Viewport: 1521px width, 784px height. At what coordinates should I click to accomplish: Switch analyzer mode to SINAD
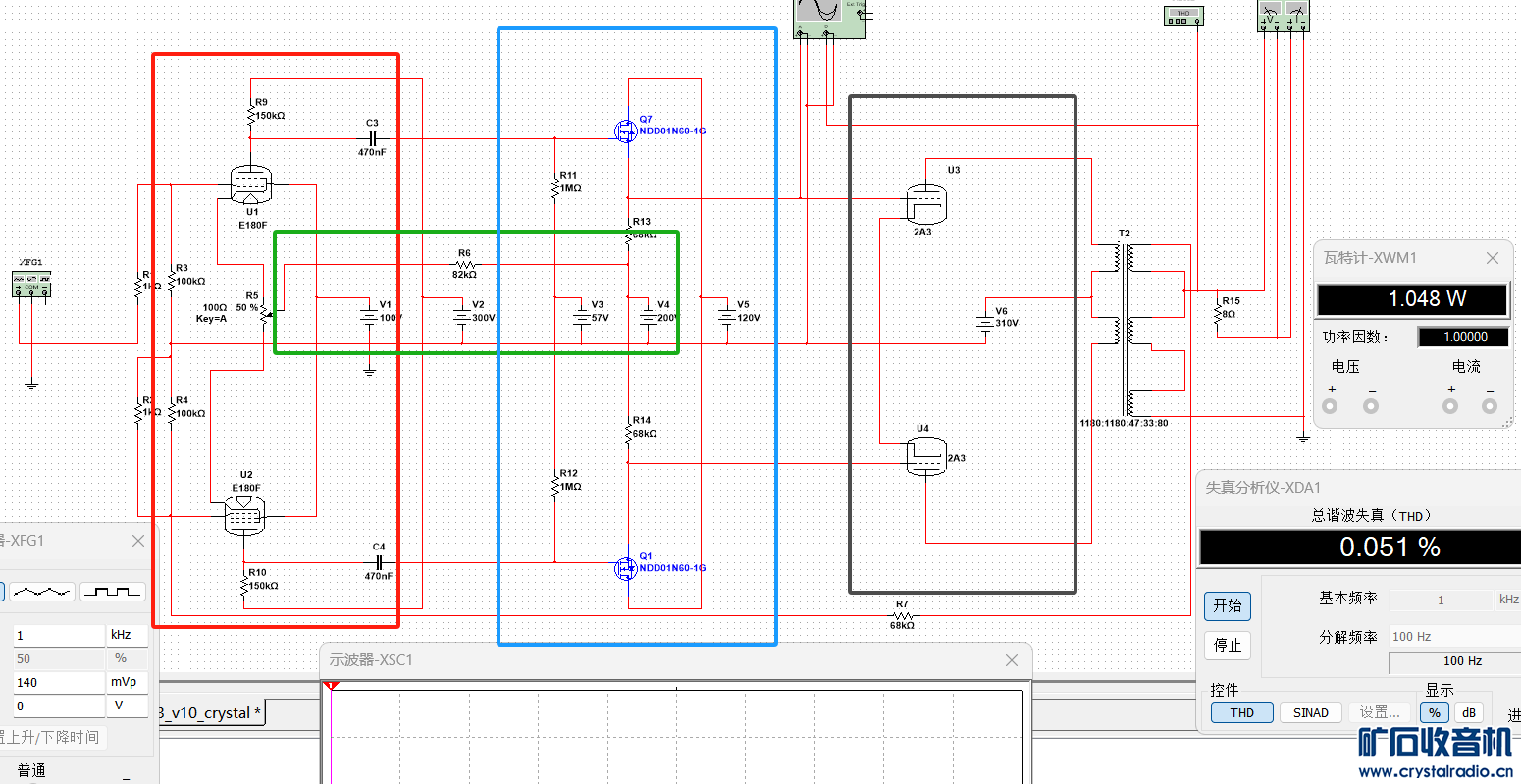tap(1310, 713)
